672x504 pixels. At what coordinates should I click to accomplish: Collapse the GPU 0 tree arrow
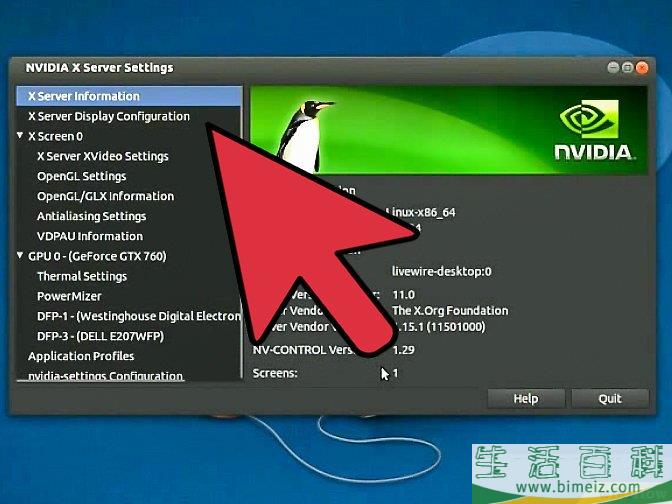pyautogui.click(x=20, y=255)
